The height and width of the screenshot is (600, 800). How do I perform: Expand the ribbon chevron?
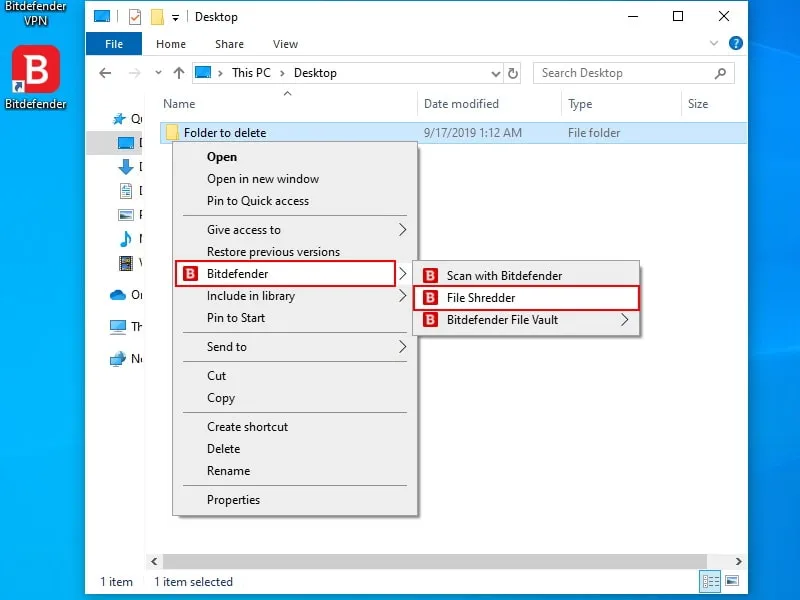(714, 43)
